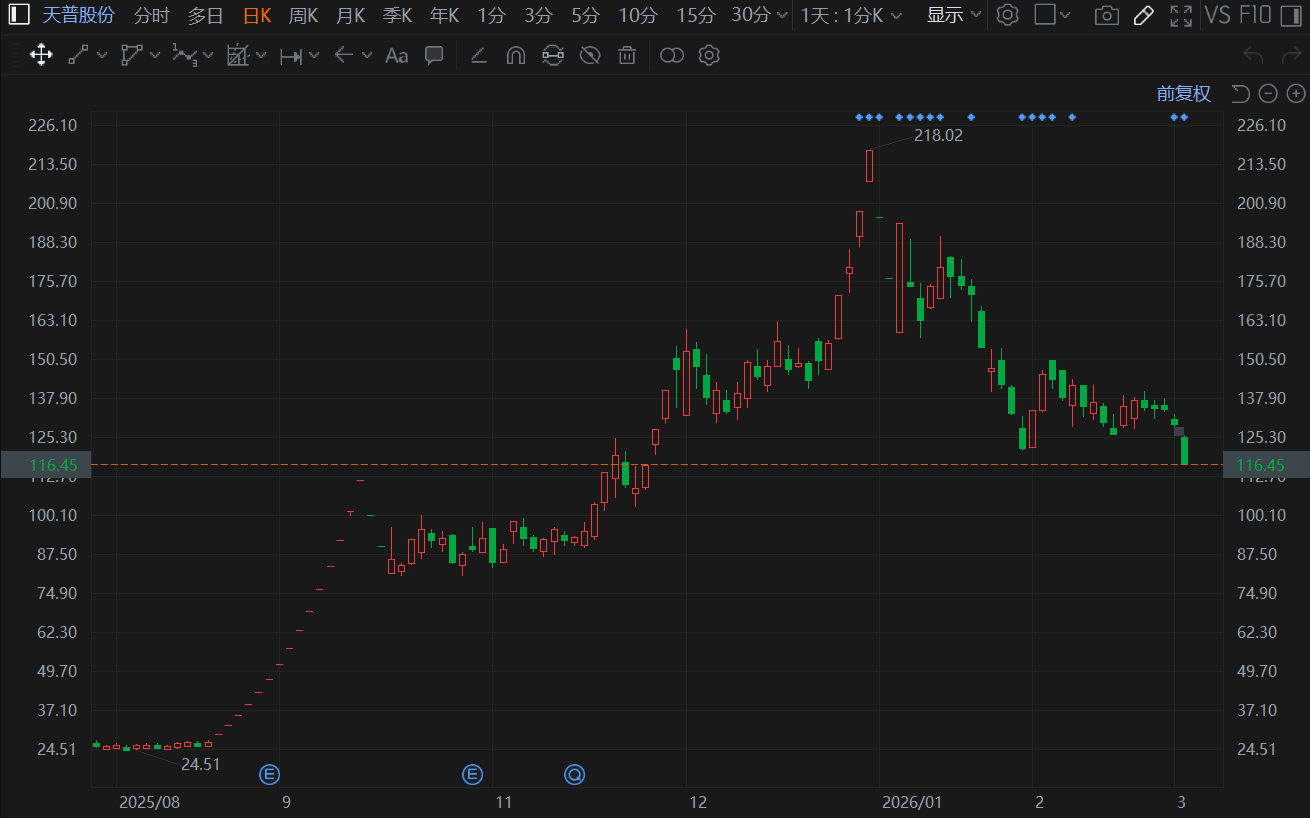
Task: Zoom out chart with minus icon
Action: click(1268, 94)
